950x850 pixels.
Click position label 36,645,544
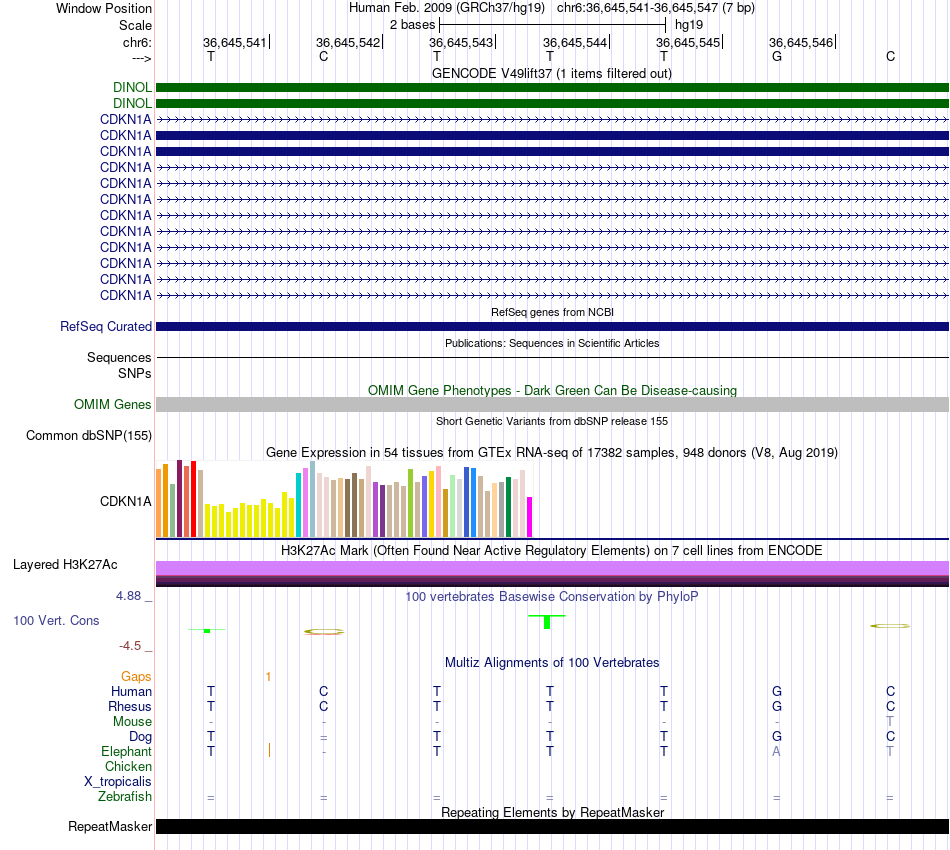coord(575,42)
